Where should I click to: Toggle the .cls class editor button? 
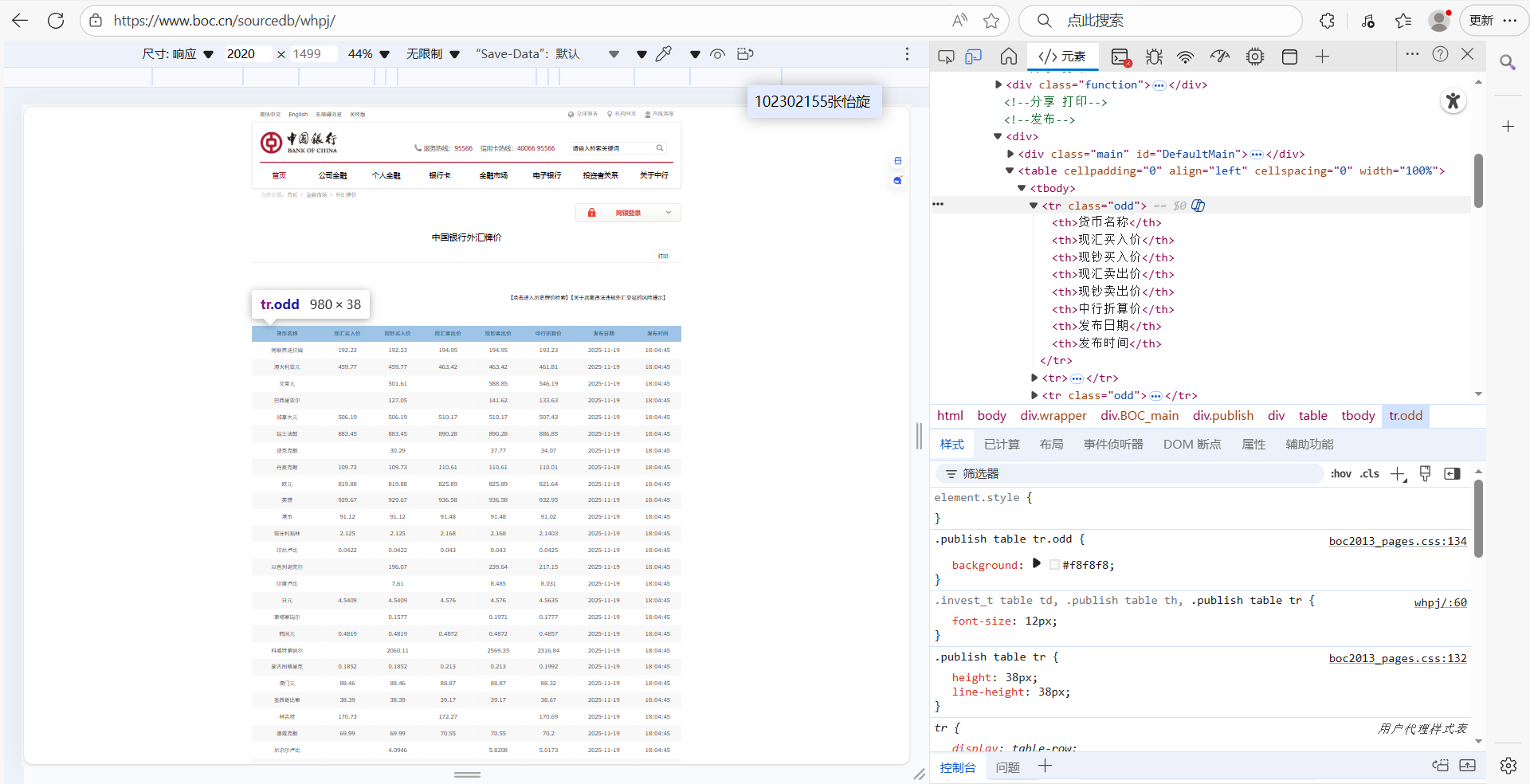point(1370,474)
